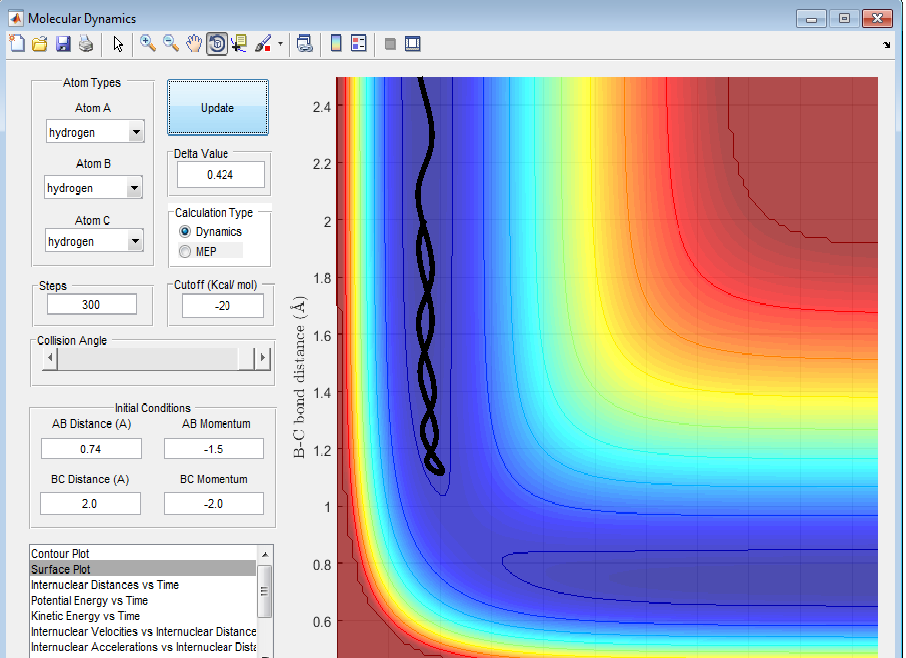Click the Delta Value input field
The height and width of the screenshot is (658, 906).
point(220,175)
